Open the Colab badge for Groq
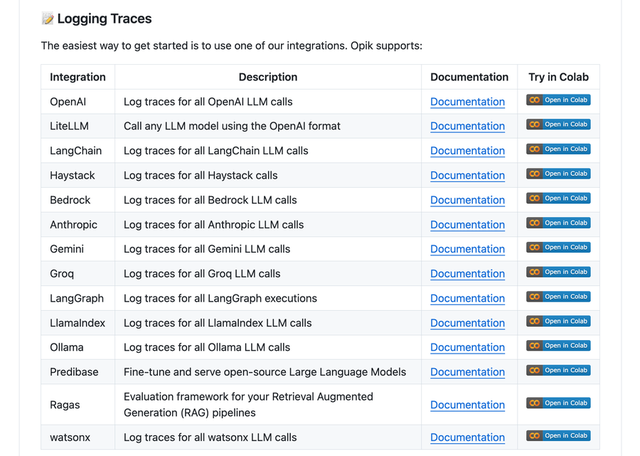 click(558, 272)
